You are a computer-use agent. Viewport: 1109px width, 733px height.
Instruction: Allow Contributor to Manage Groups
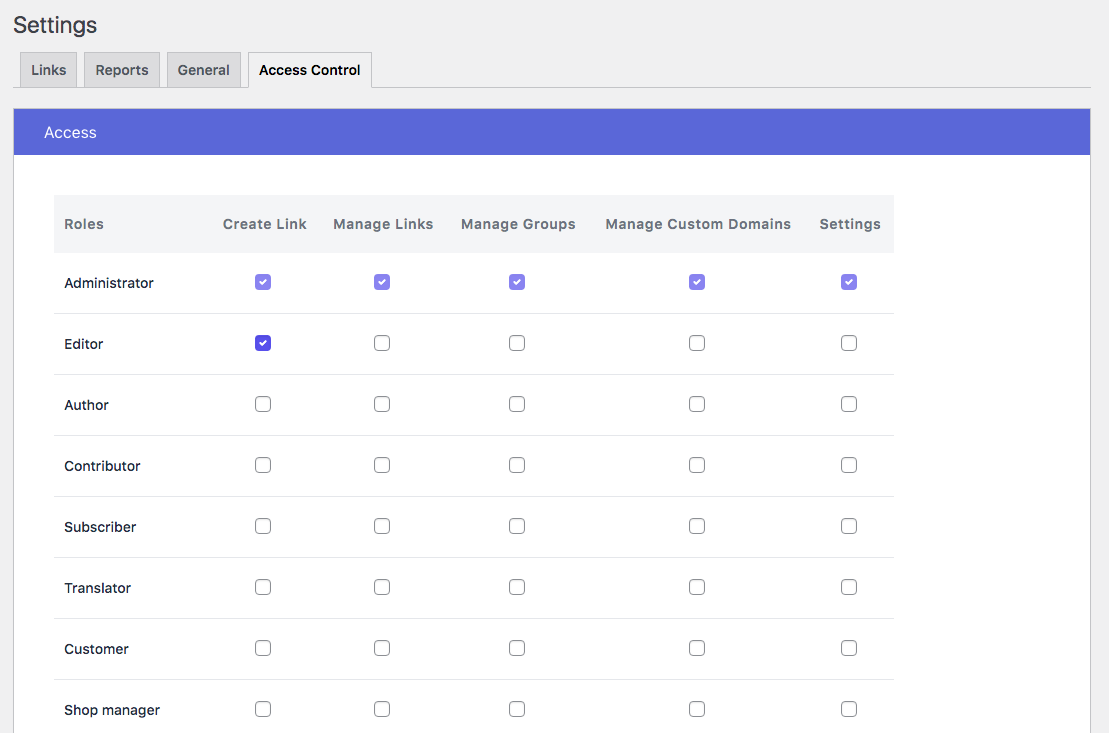(517, 465)
